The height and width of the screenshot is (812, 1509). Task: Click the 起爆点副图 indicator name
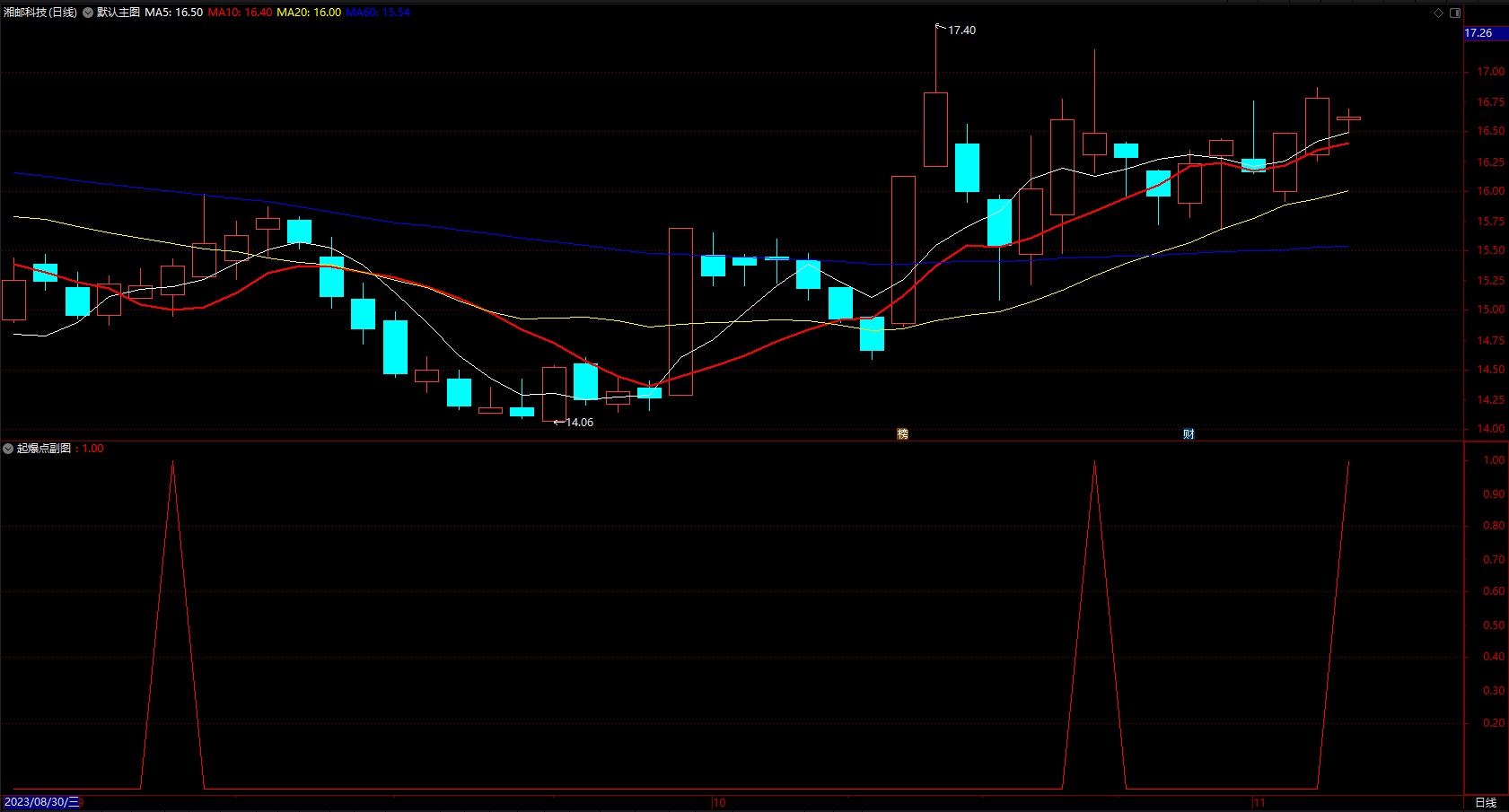click(x=44, y=449)
